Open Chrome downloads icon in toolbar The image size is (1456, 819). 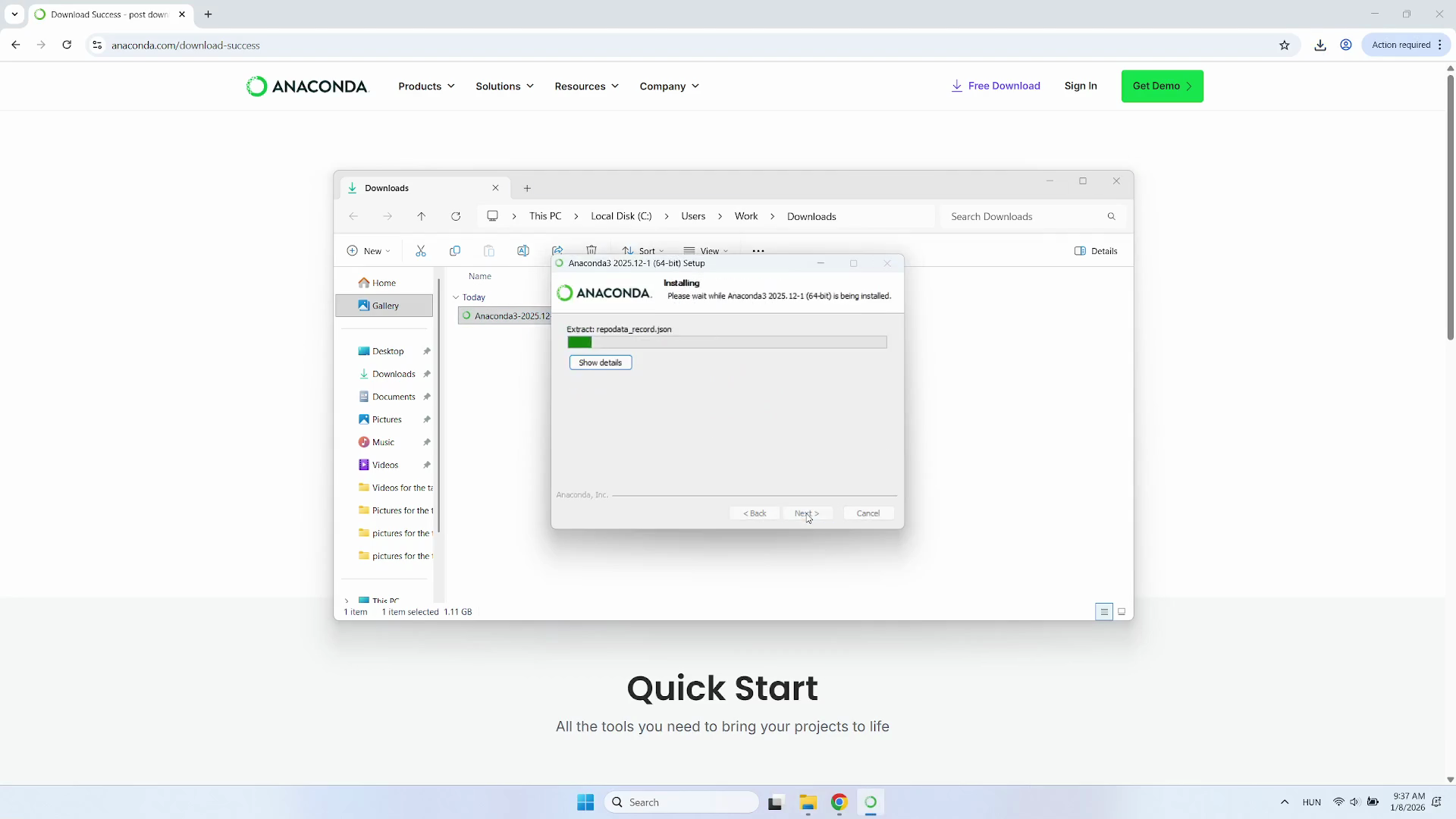pos(1320,45)
